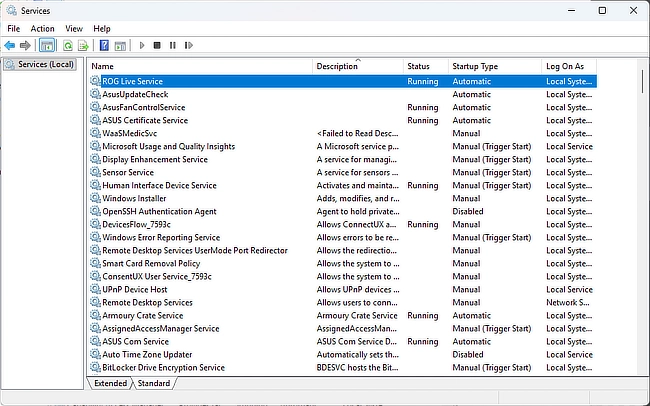The width and height of the screenshot is (650, 406).
Task: Click the gear icon beside UPnP Device Host
Action: (95, 289)
